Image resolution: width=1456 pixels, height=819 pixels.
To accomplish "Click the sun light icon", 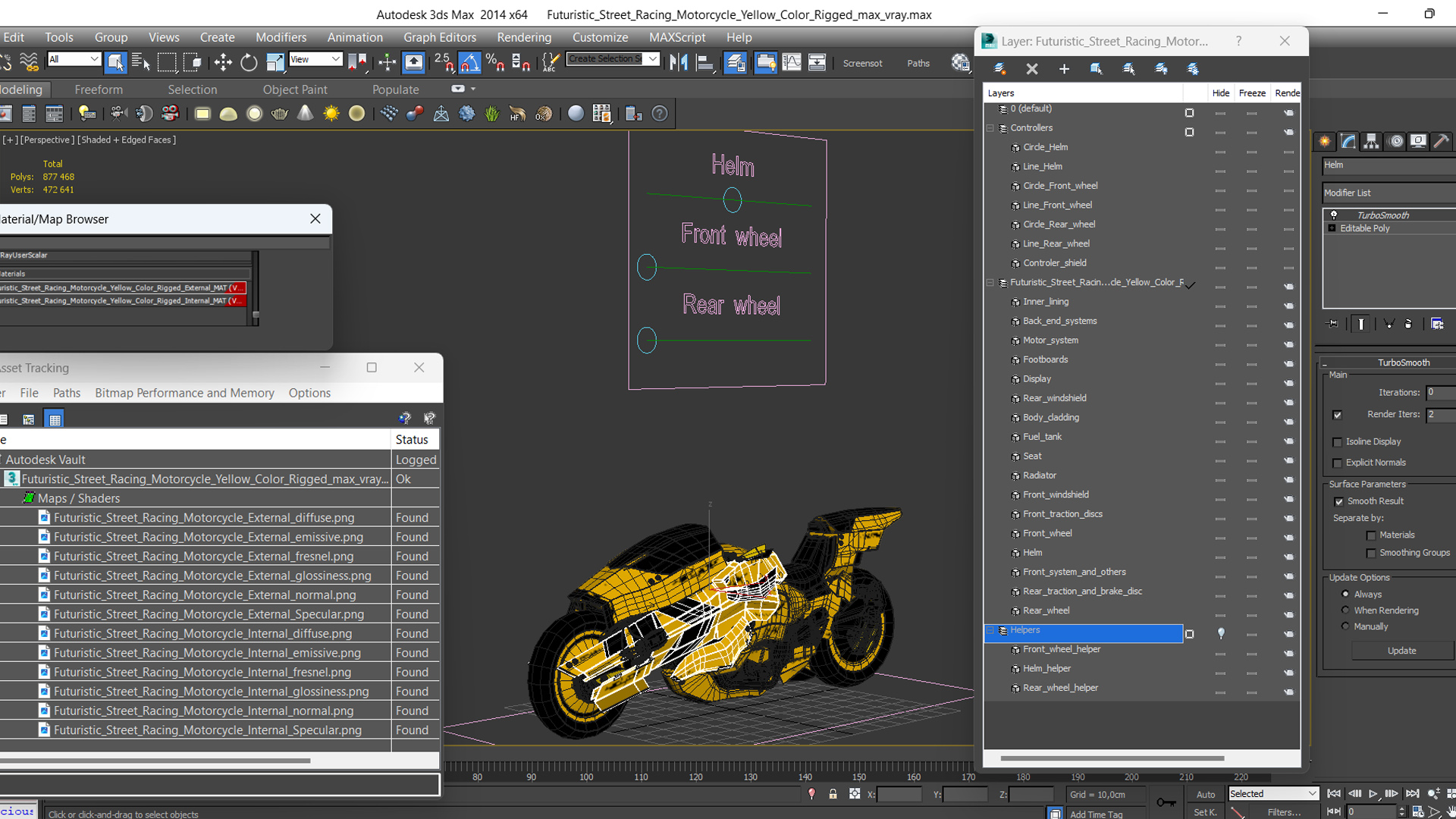I will (331, 114).
